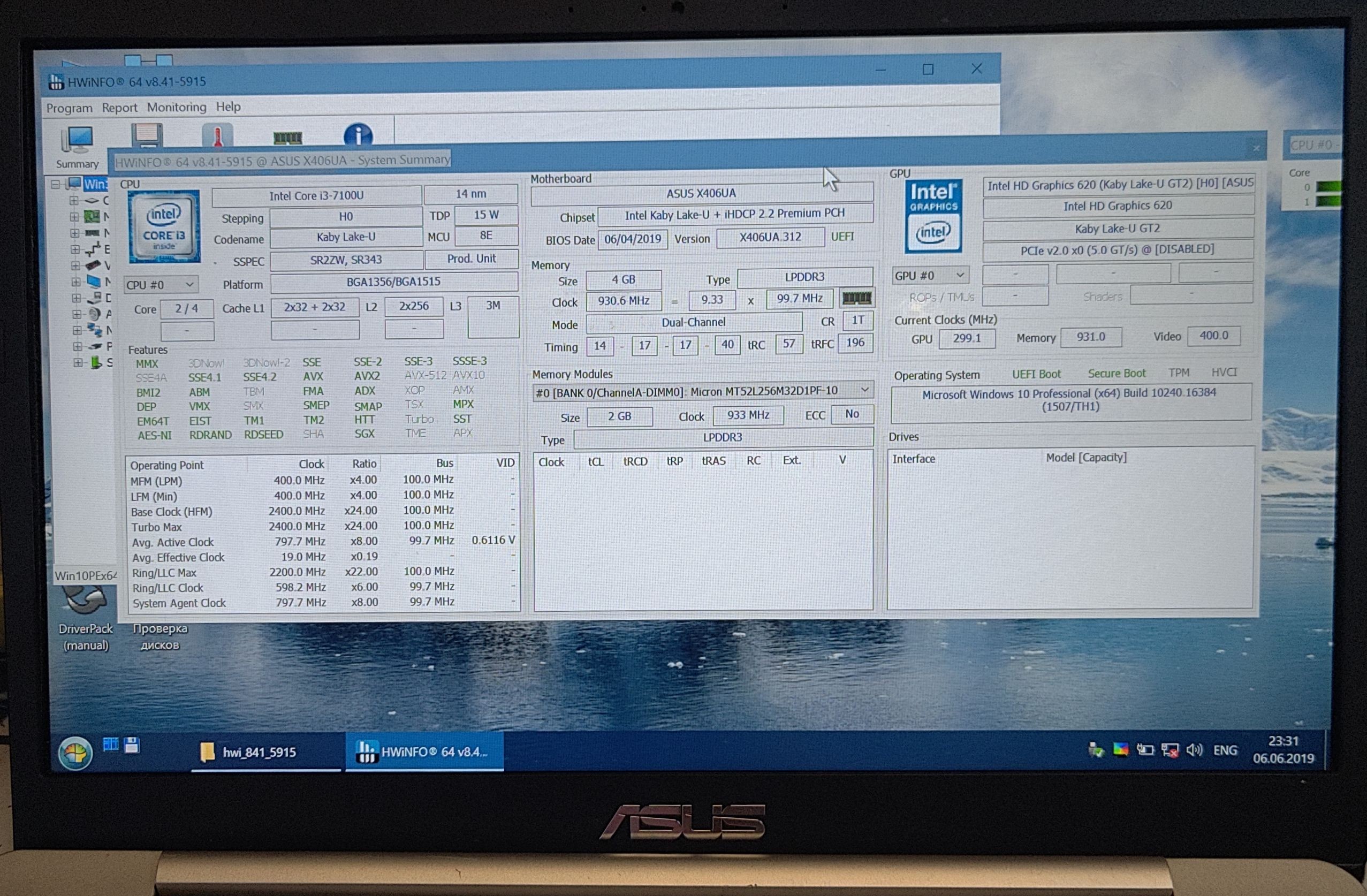Image resolution: width=1367 pixels, height=896 pixels.
Task: Click the Secure Boot indicator
Action: (1116, 374)
